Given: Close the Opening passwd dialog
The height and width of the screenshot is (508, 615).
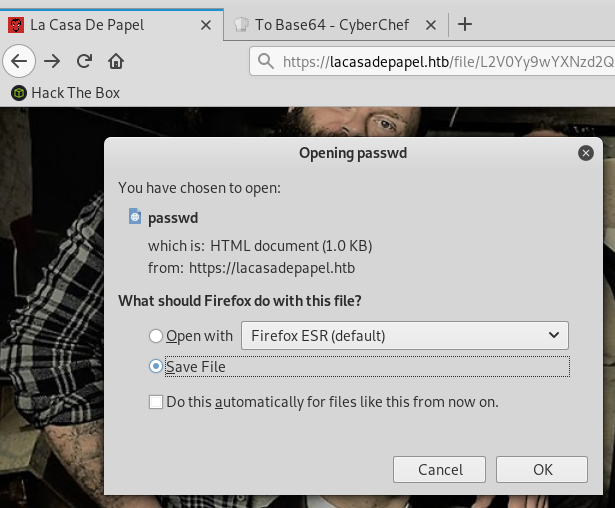Looking at the screenshot, I should click(586, 153).
